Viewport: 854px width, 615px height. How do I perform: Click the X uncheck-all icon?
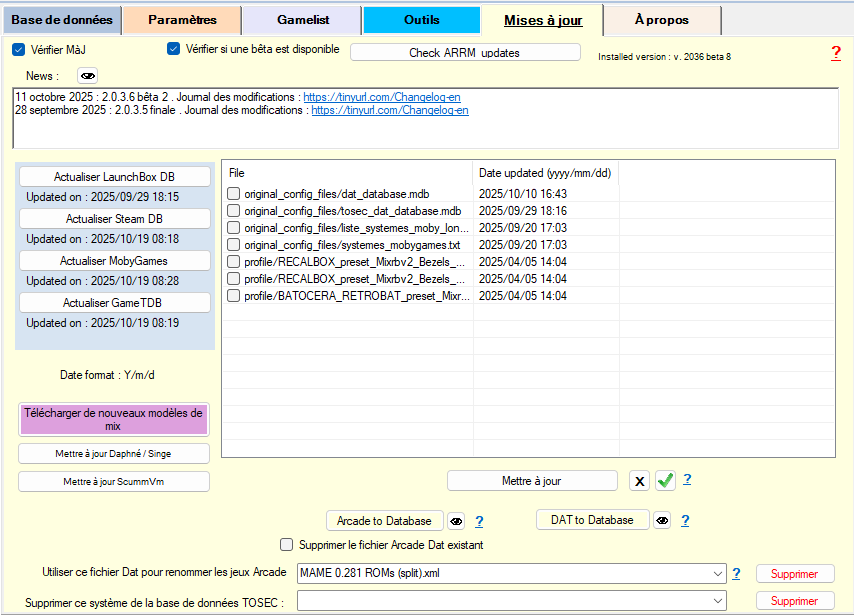point(640,481)
